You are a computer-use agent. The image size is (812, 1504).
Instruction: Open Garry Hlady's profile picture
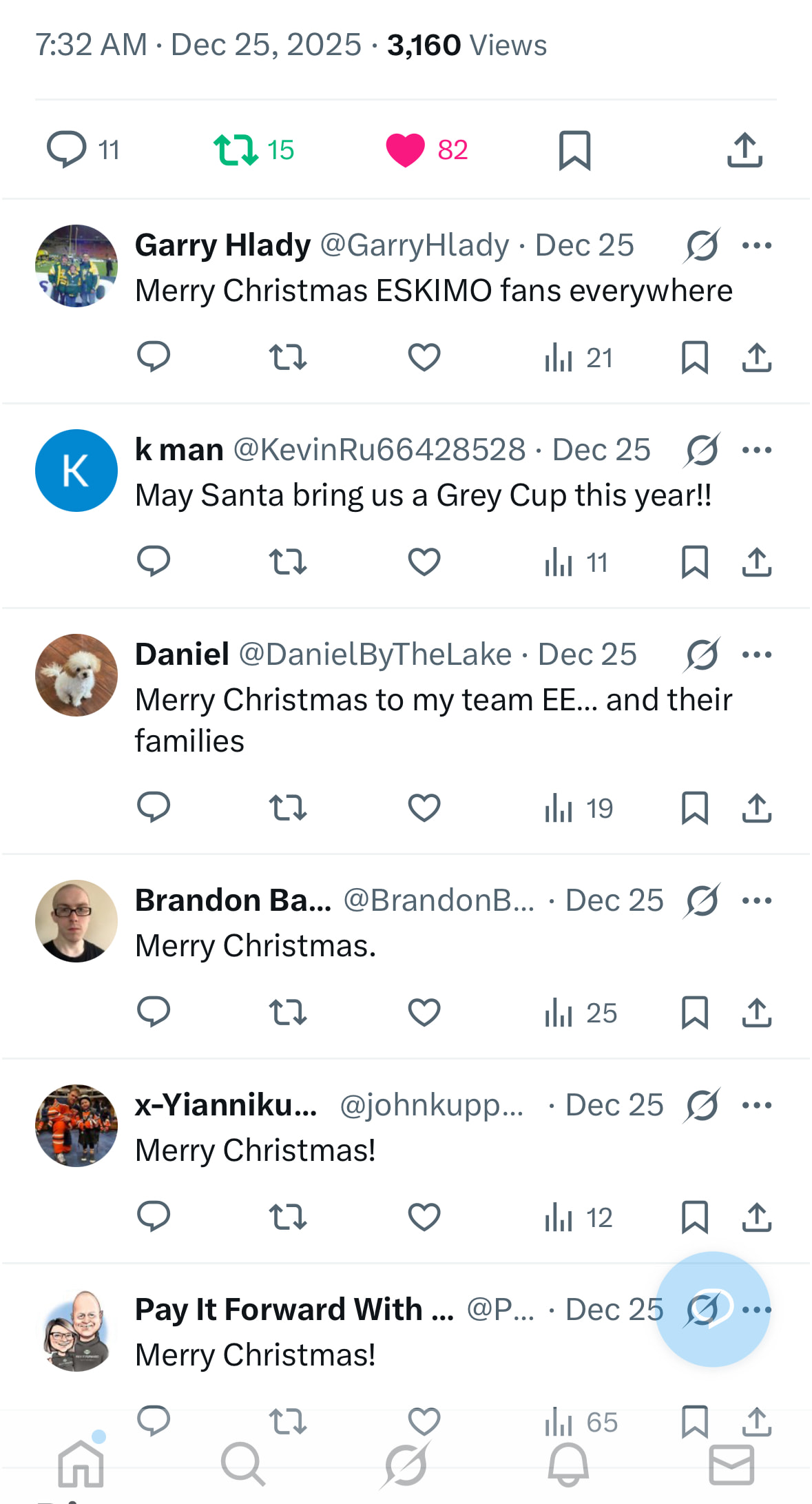click(76, 266)
